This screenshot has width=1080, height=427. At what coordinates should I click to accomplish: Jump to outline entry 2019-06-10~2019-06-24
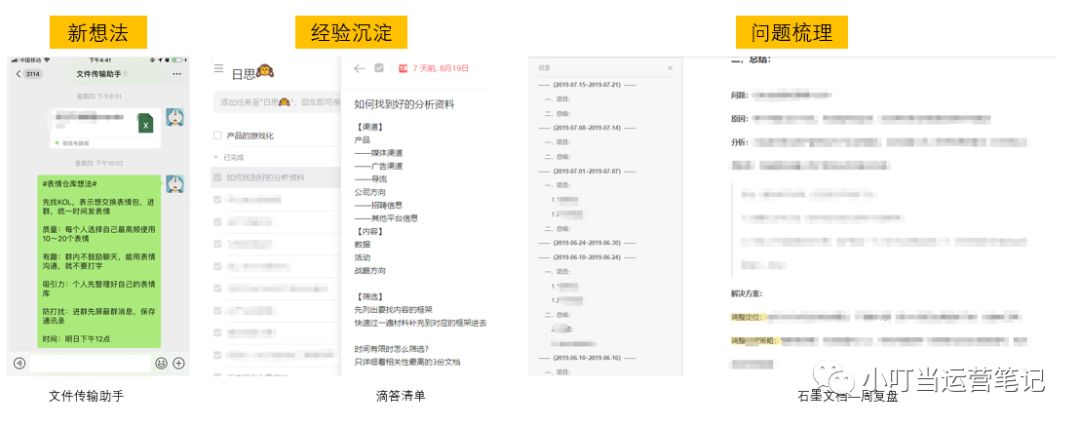tap(586, 257)
